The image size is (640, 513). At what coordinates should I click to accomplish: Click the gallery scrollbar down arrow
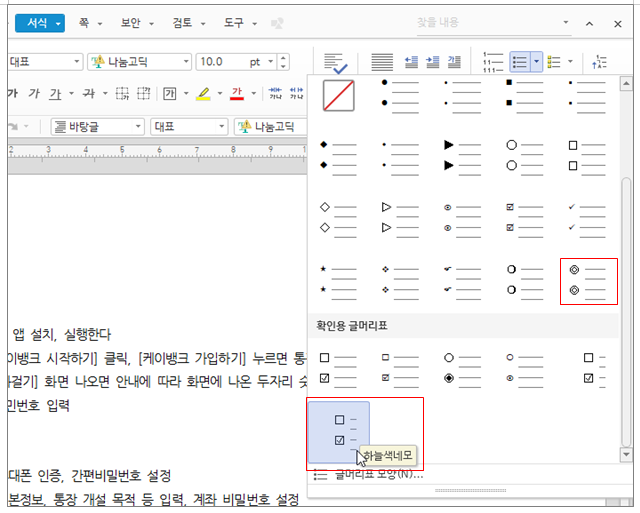tap(626, 454)
